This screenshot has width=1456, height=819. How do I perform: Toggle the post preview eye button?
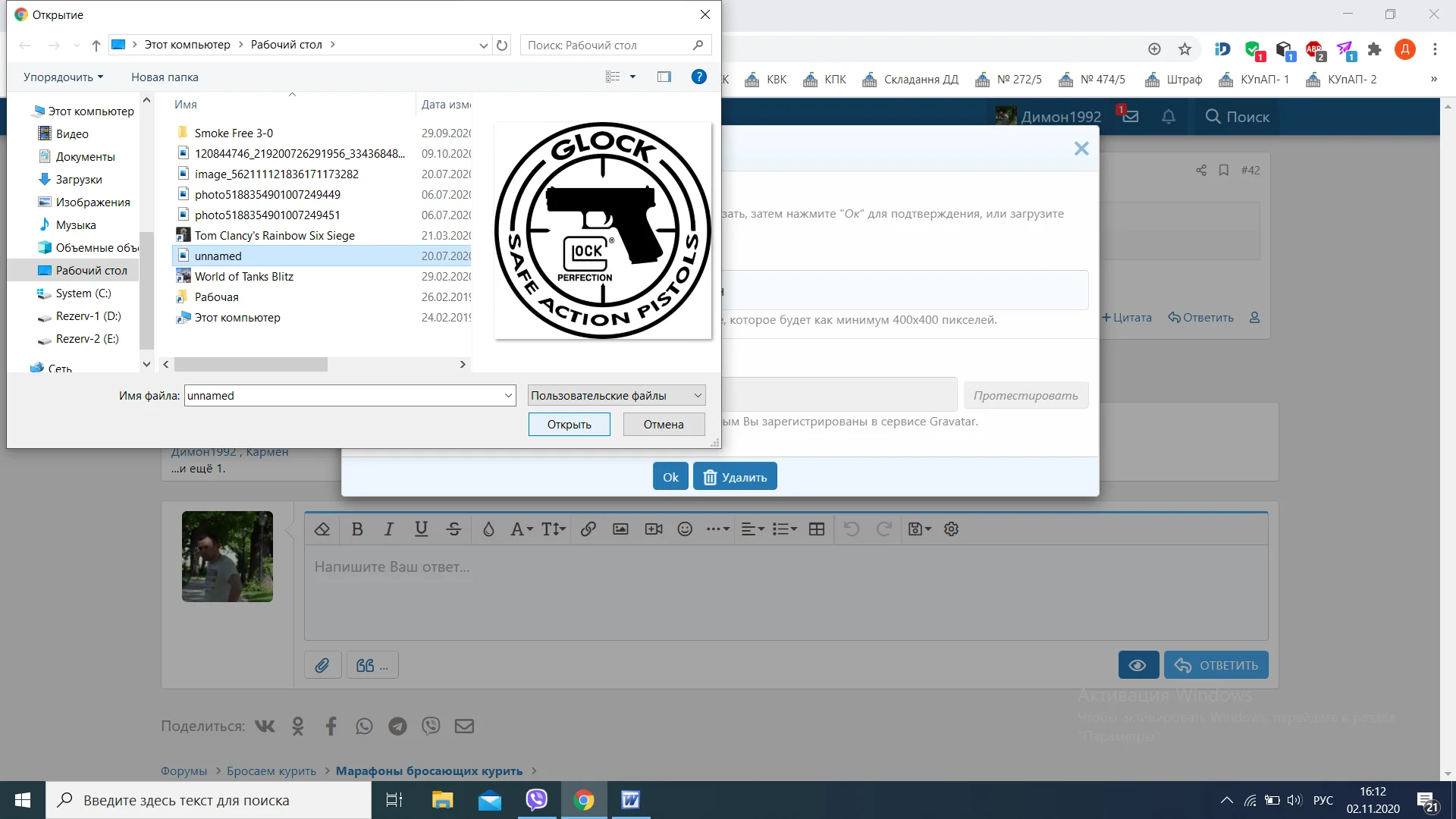click(x=1137, y=665)
